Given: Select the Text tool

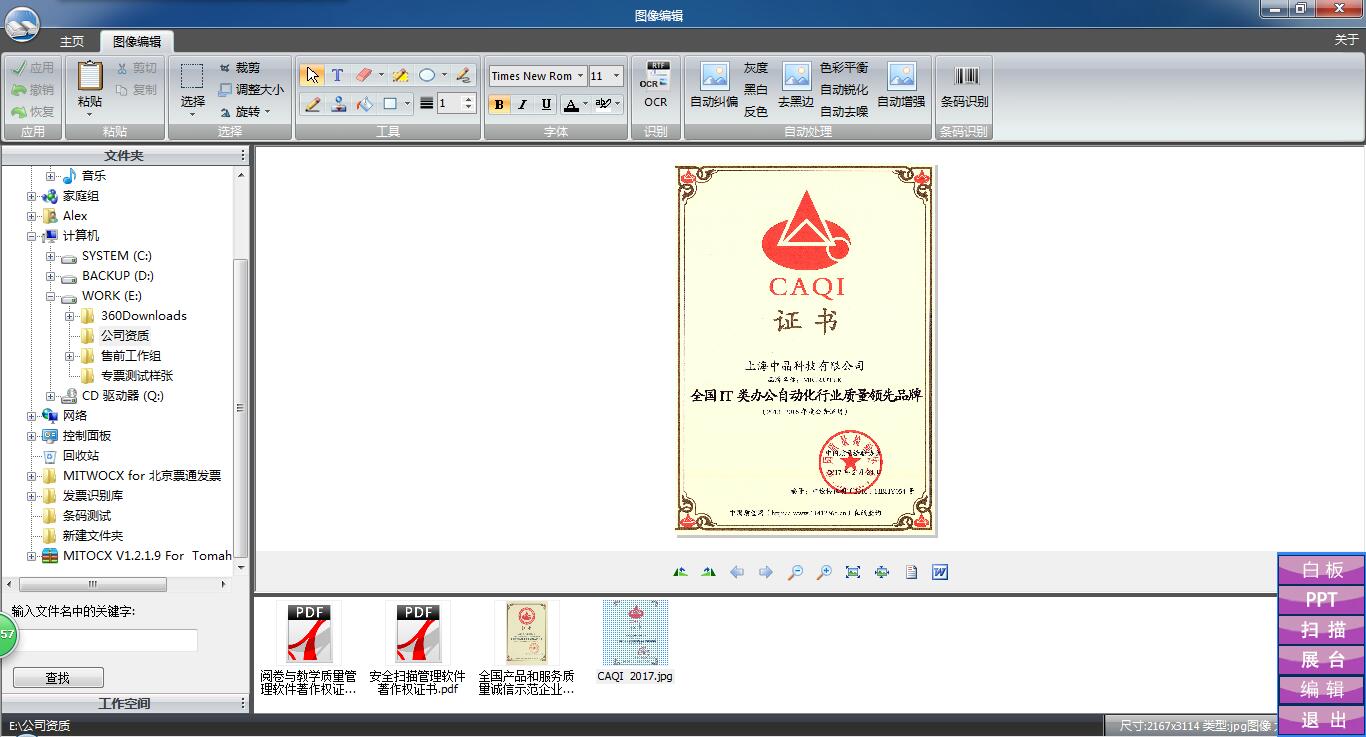Looking at the screenshot, I should tap(337, 75).
